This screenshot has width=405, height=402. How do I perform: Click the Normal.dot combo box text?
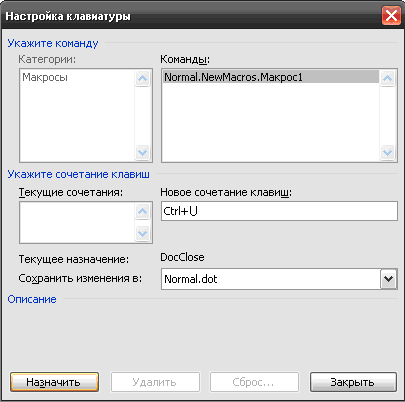click(191, 279)
